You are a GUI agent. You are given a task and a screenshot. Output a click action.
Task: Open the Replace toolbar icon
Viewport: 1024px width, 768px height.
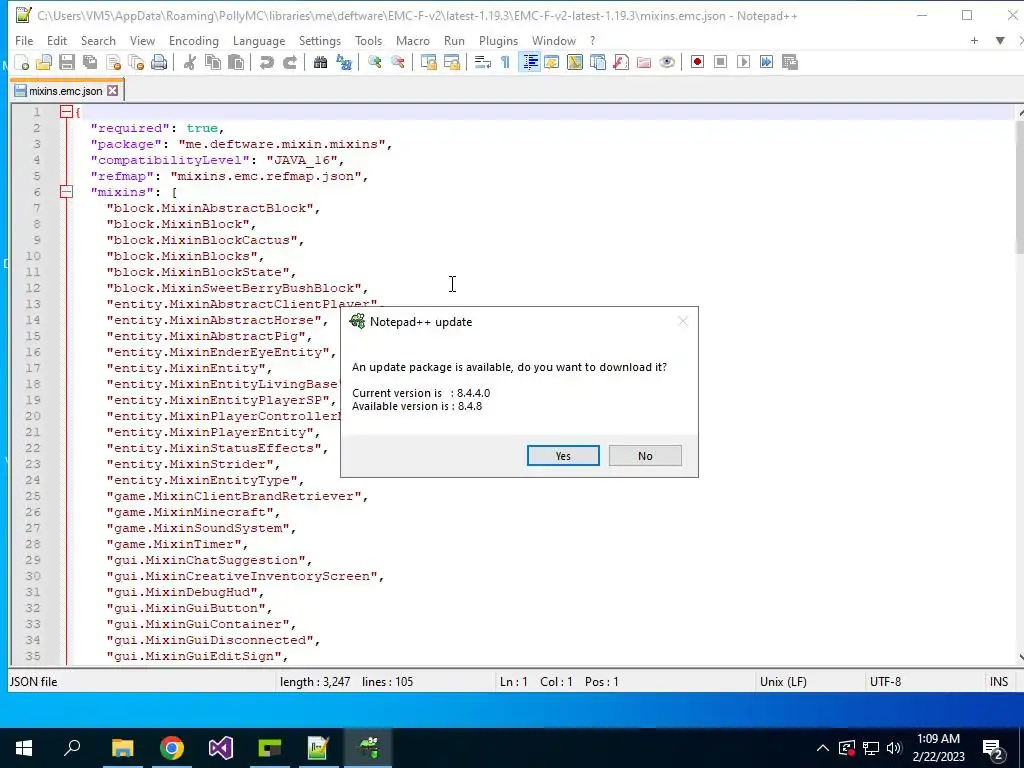[x=344, y=62]
